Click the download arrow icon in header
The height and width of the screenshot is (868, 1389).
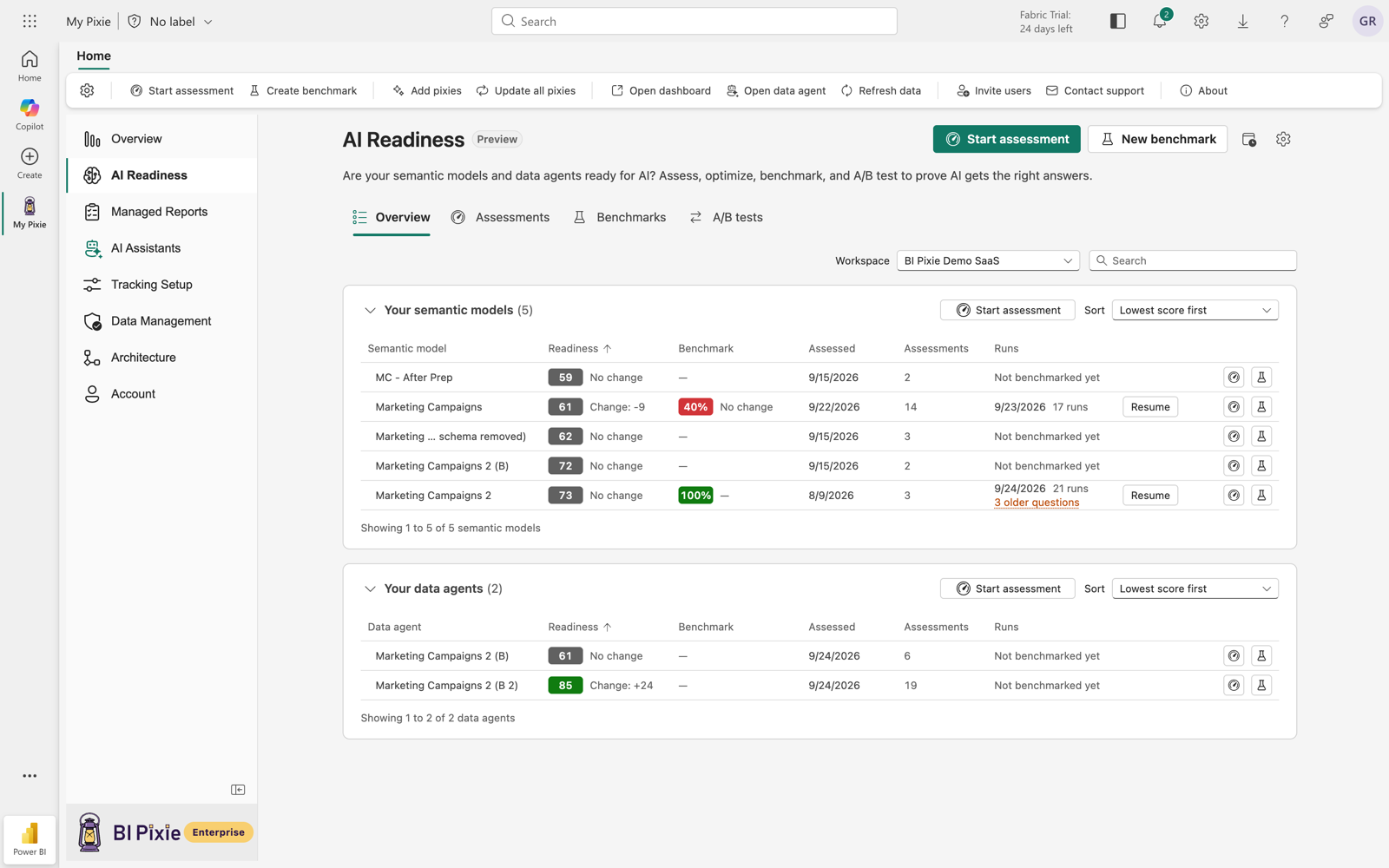[x=1243, y=21]
